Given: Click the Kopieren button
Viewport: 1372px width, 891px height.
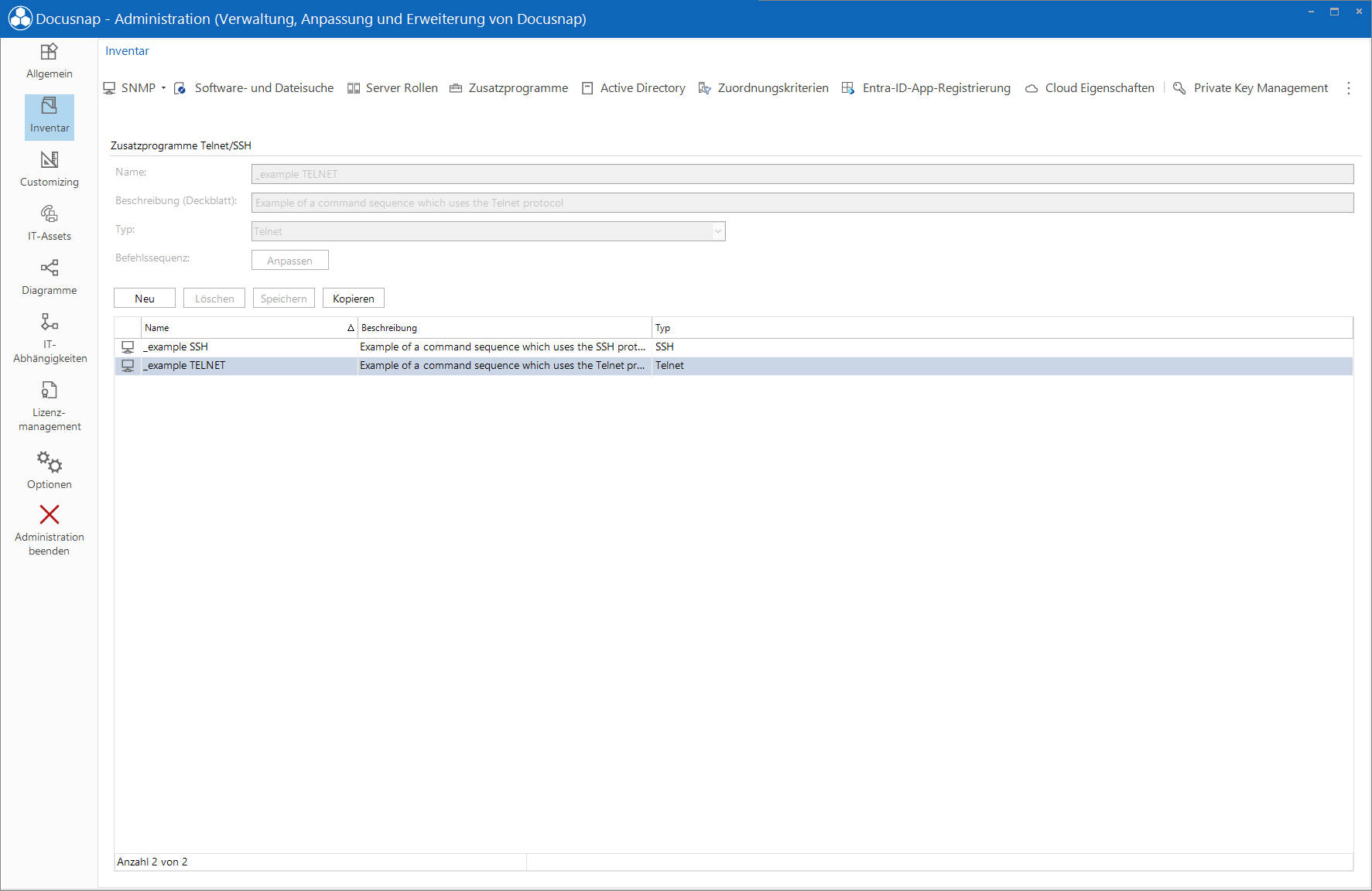Looking at the screenshot, I should (354, 299).
